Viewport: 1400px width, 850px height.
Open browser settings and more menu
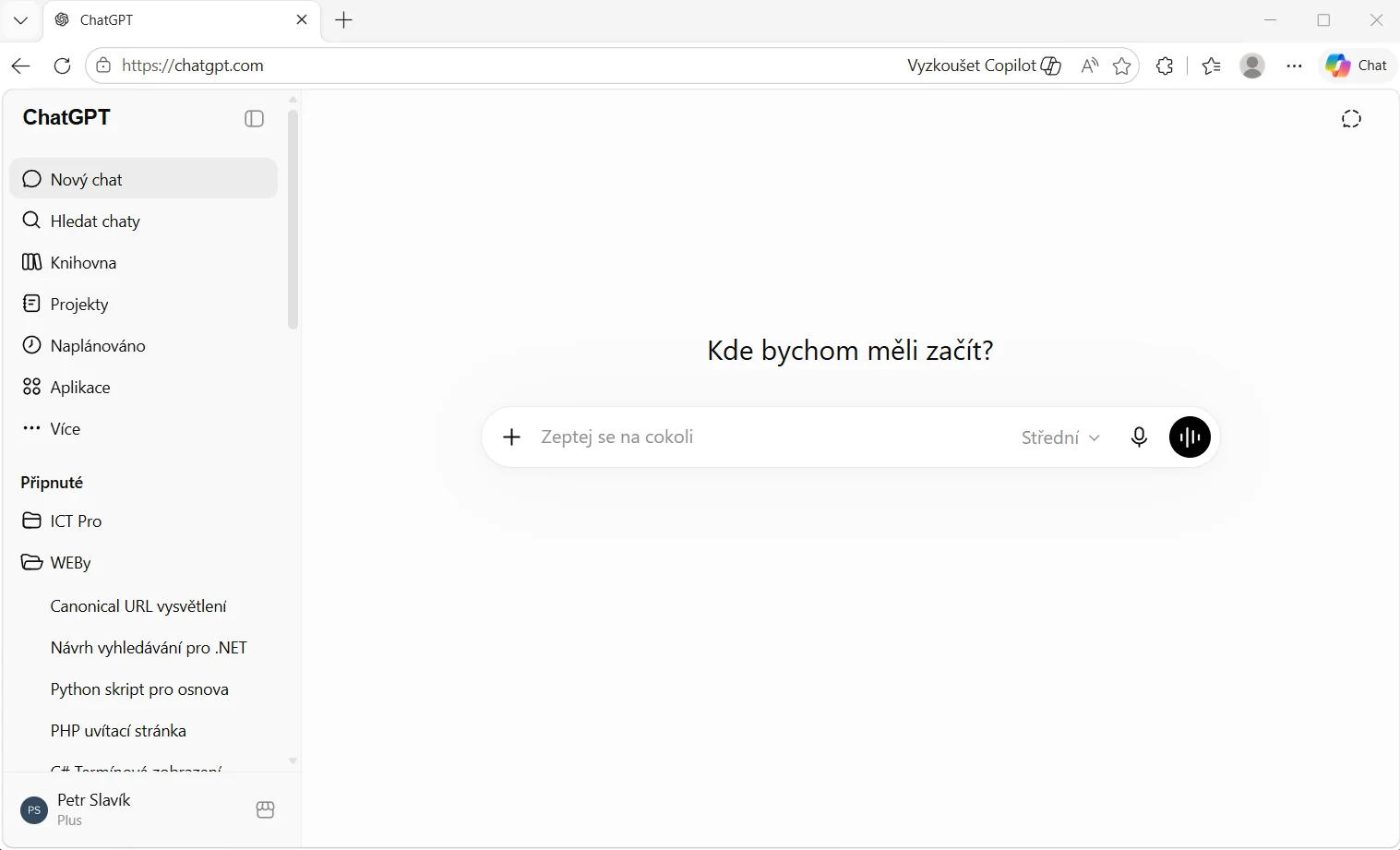tap(1295, 66)
